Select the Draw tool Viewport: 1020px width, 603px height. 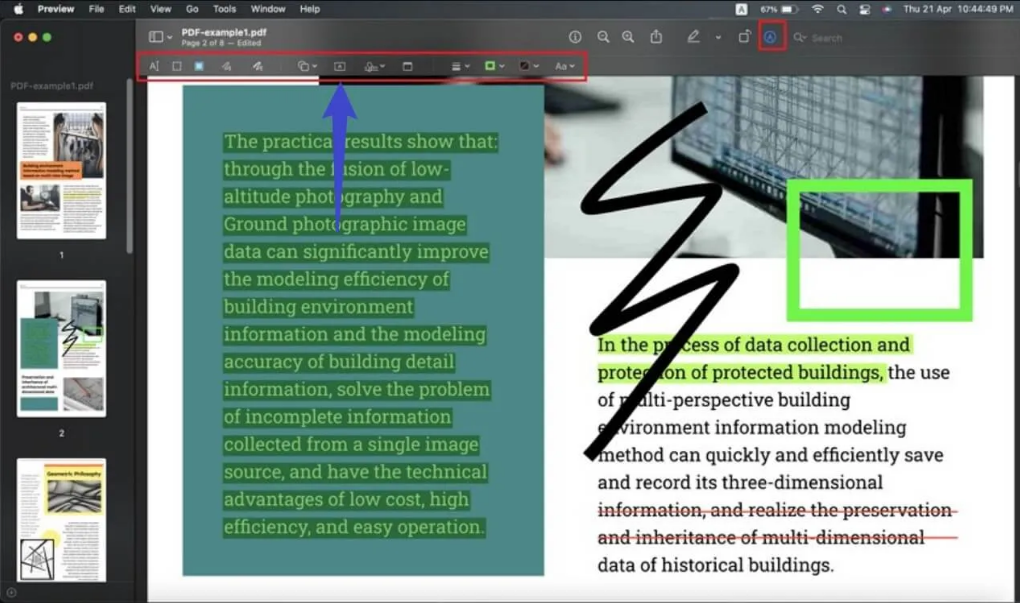[258, 66]
